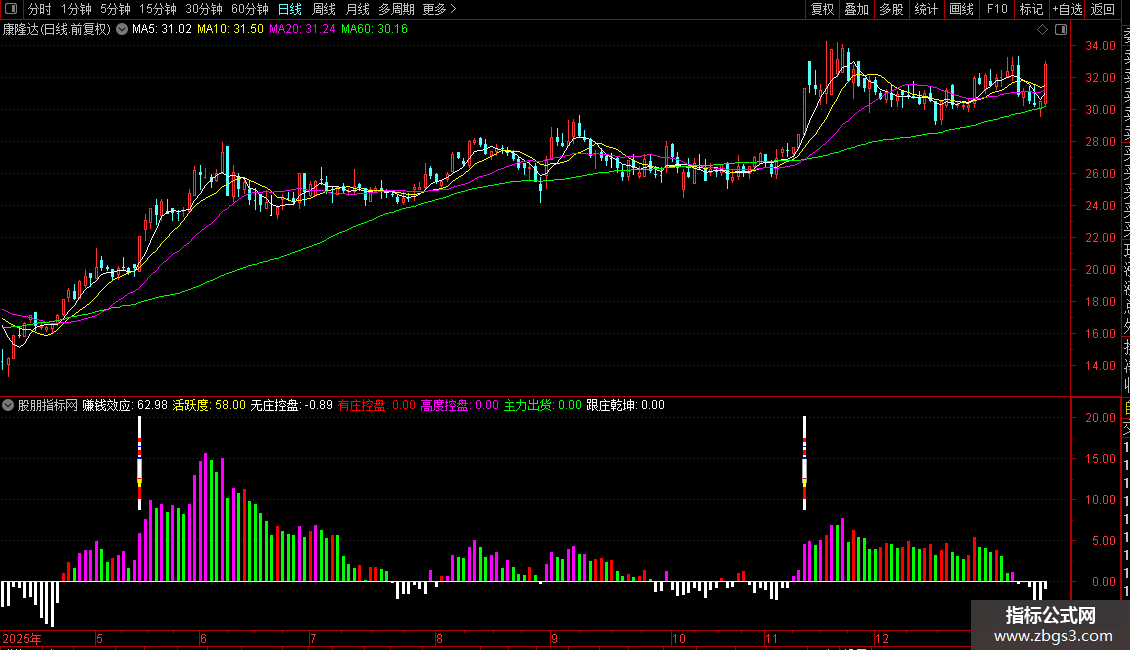Click the MA10: 31.50 label
Screen dimensions: 1130x650
point(230,29)
